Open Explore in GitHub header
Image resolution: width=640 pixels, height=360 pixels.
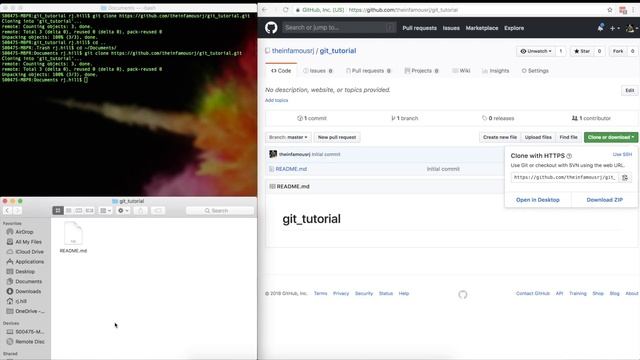pos(514,28)
